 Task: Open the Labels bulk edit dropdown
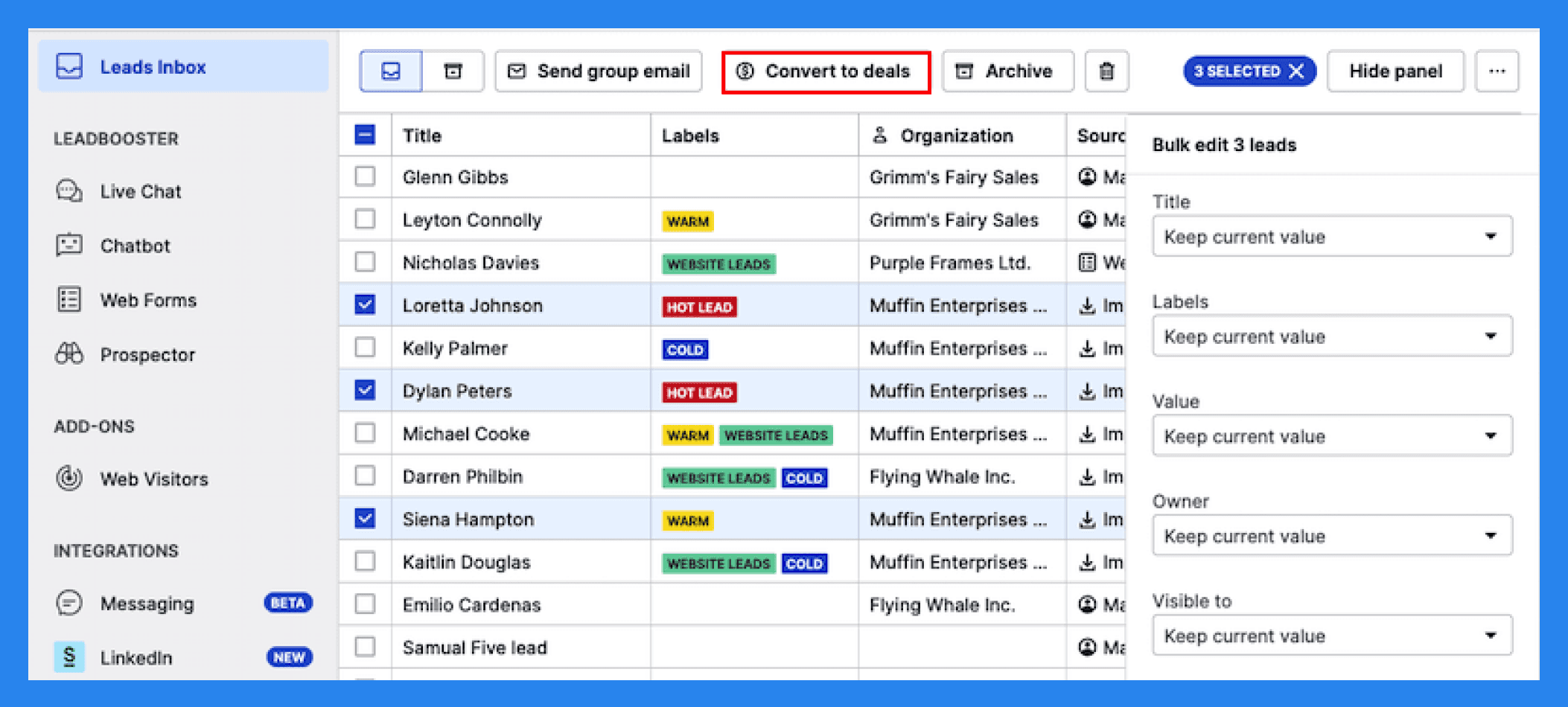tap(1332, 336)
